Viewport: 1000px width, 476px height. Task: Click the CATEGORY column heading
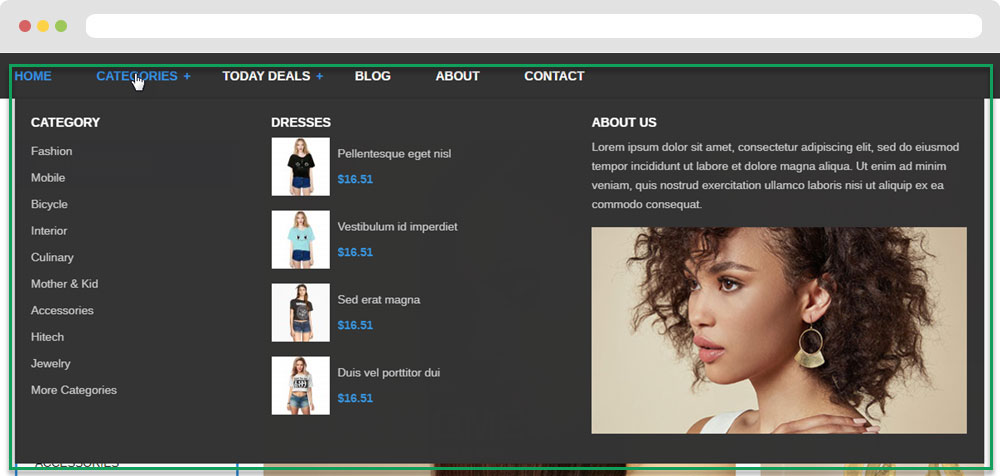tap(65, 123)
